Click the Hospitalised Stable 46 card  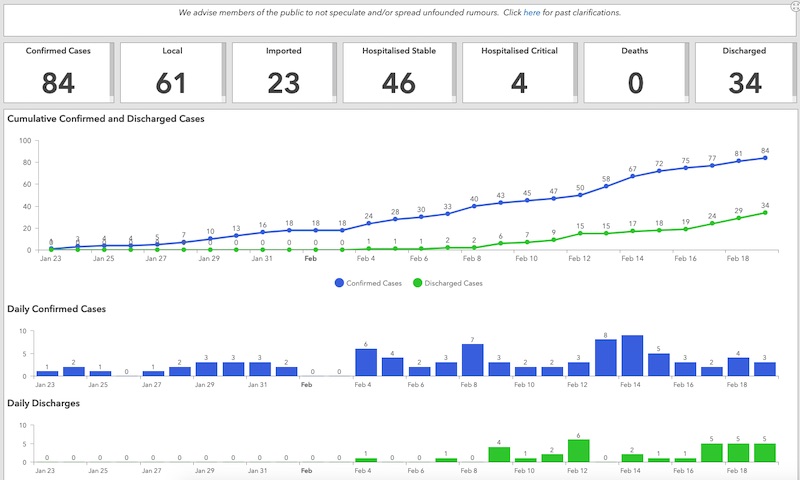(399, 72)
